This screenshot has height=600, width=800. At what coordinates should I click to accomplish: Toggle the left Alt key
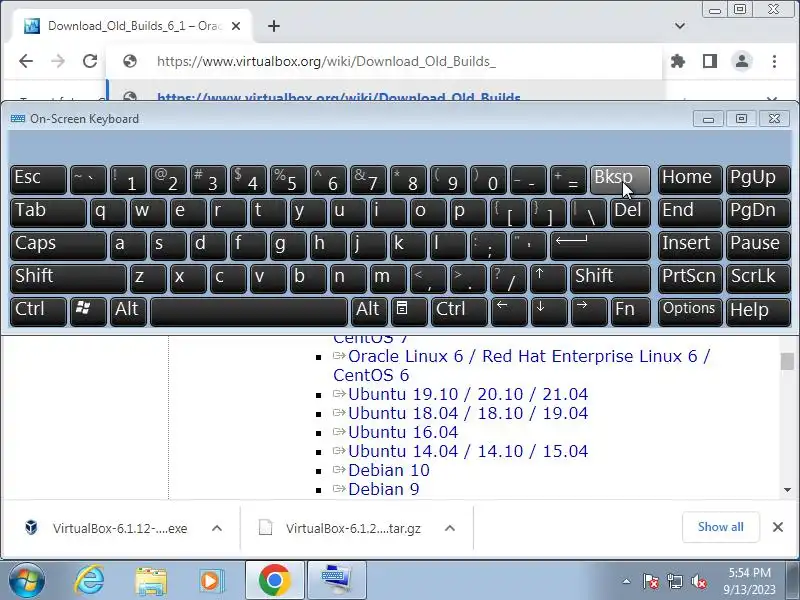tap(129, 311)
